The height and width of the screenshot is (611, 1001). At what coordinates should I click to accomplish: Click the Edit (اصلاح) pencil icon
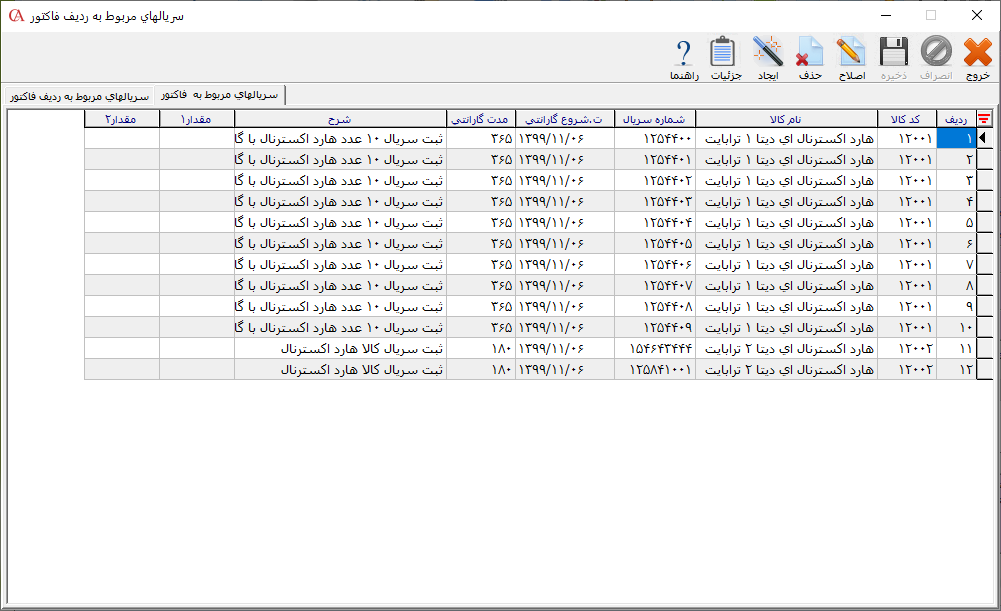pos(851,58)
